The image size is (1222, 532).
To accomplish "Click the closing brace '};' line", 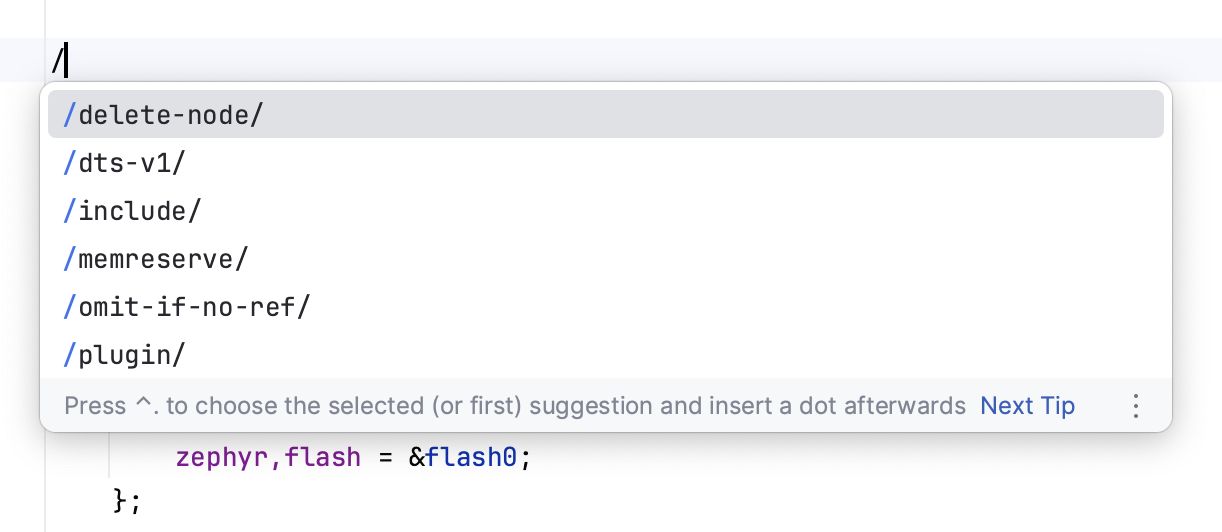I will (128, 500).
